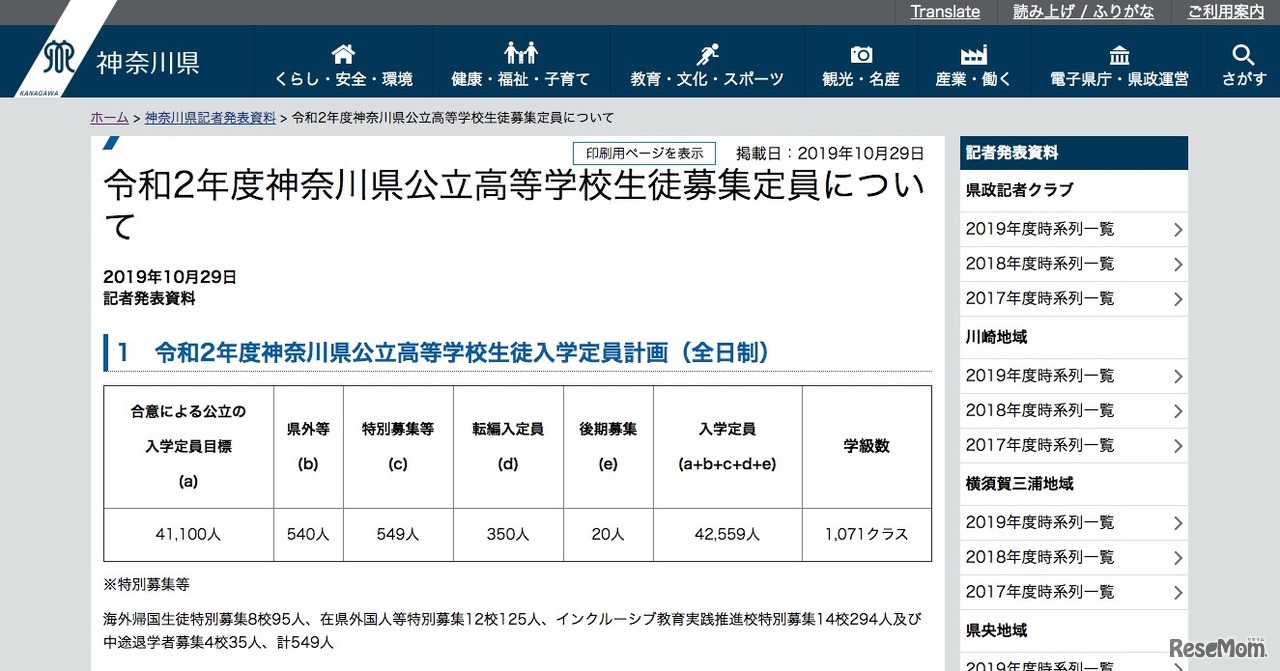
Task: Click the family icon for 健康・福祉・子育て
Action: [x=521, y=54]
